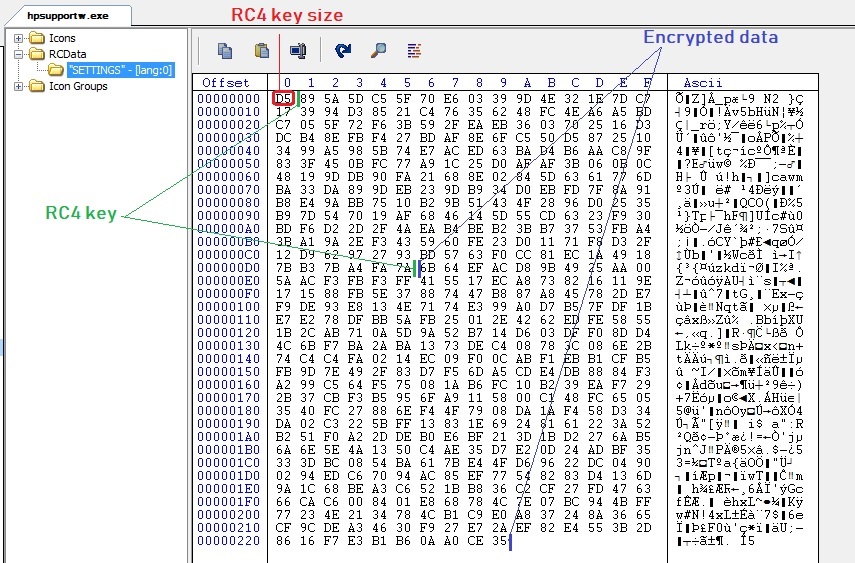Image resolution: width=855 pixels, height=563 pixels.
Task: Click the hex column header "A"
Action: pos(527,83)
